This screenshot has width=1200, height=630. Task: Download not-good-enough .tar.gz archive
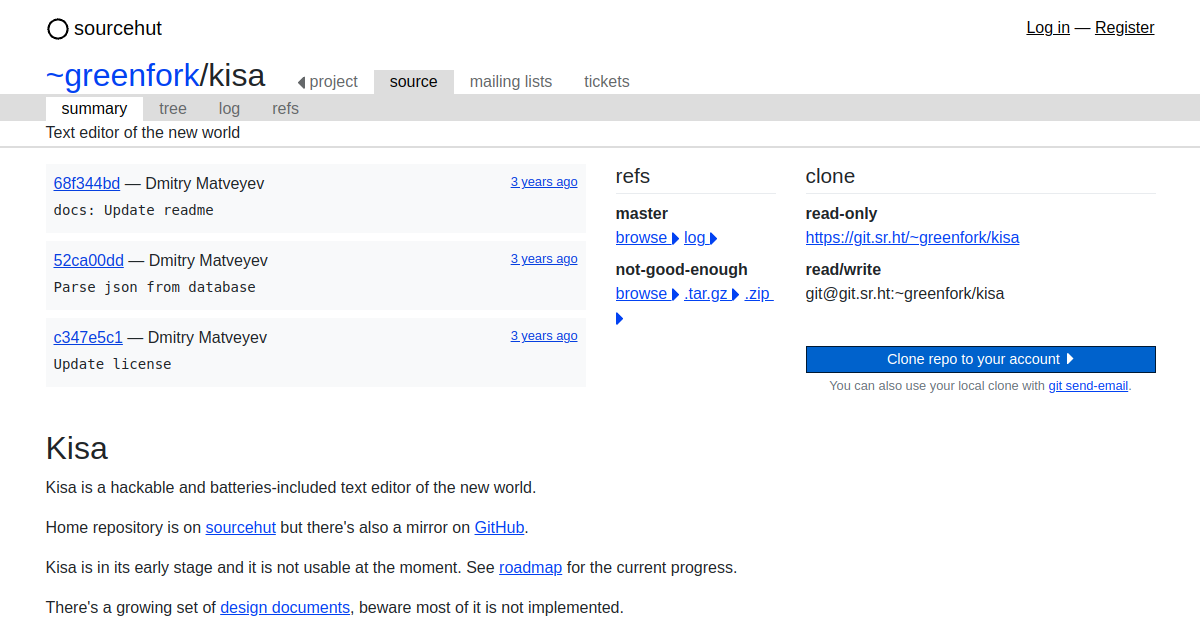[x=711, y=293]
